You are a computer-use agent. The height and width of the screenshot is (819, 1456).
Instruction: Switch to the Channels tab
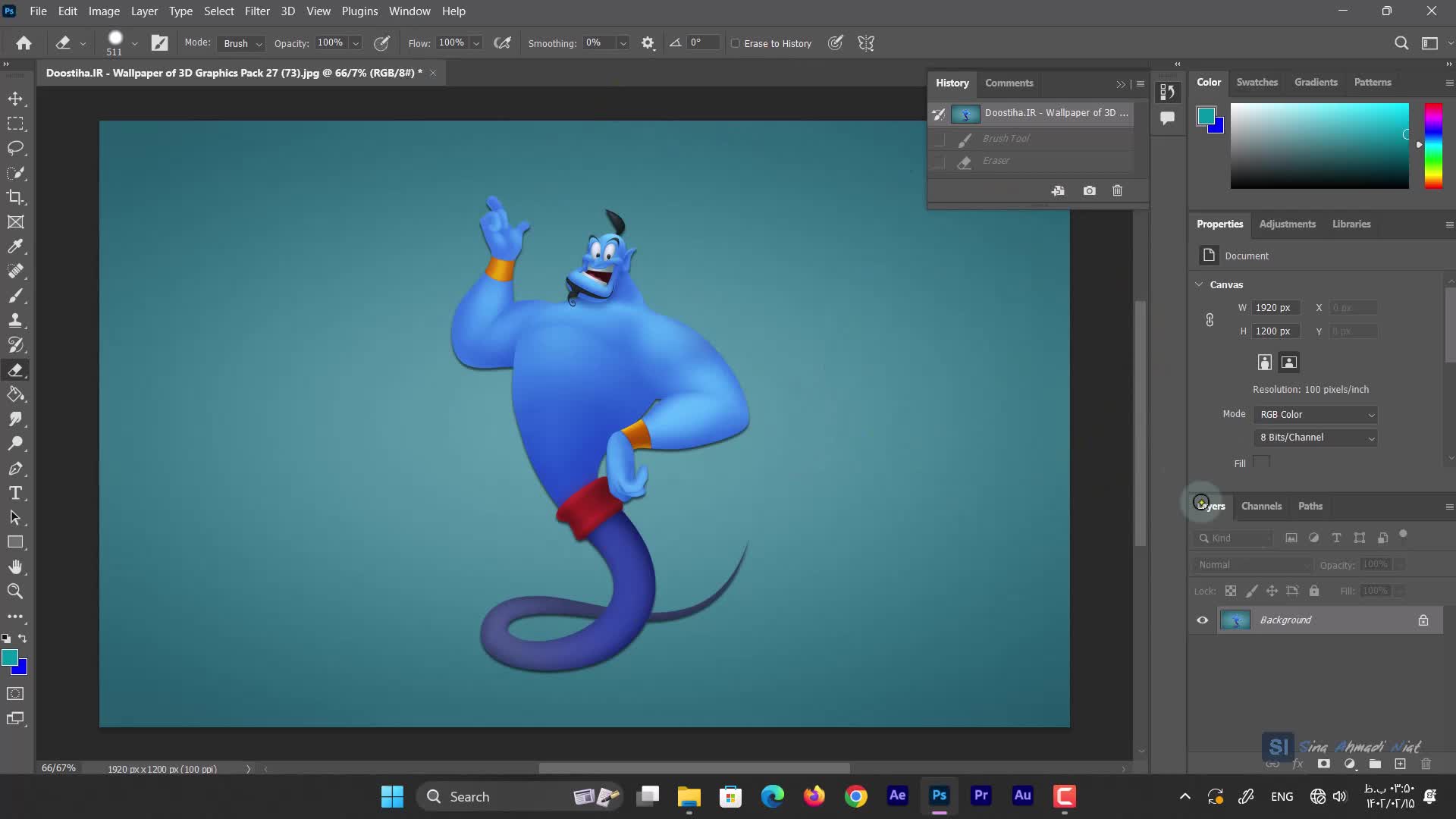(x=1261, y=506)
